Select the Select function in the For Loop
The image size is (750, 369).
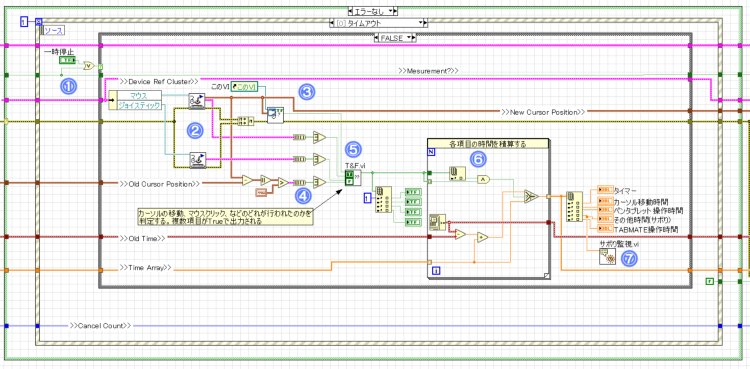point(530,195)
